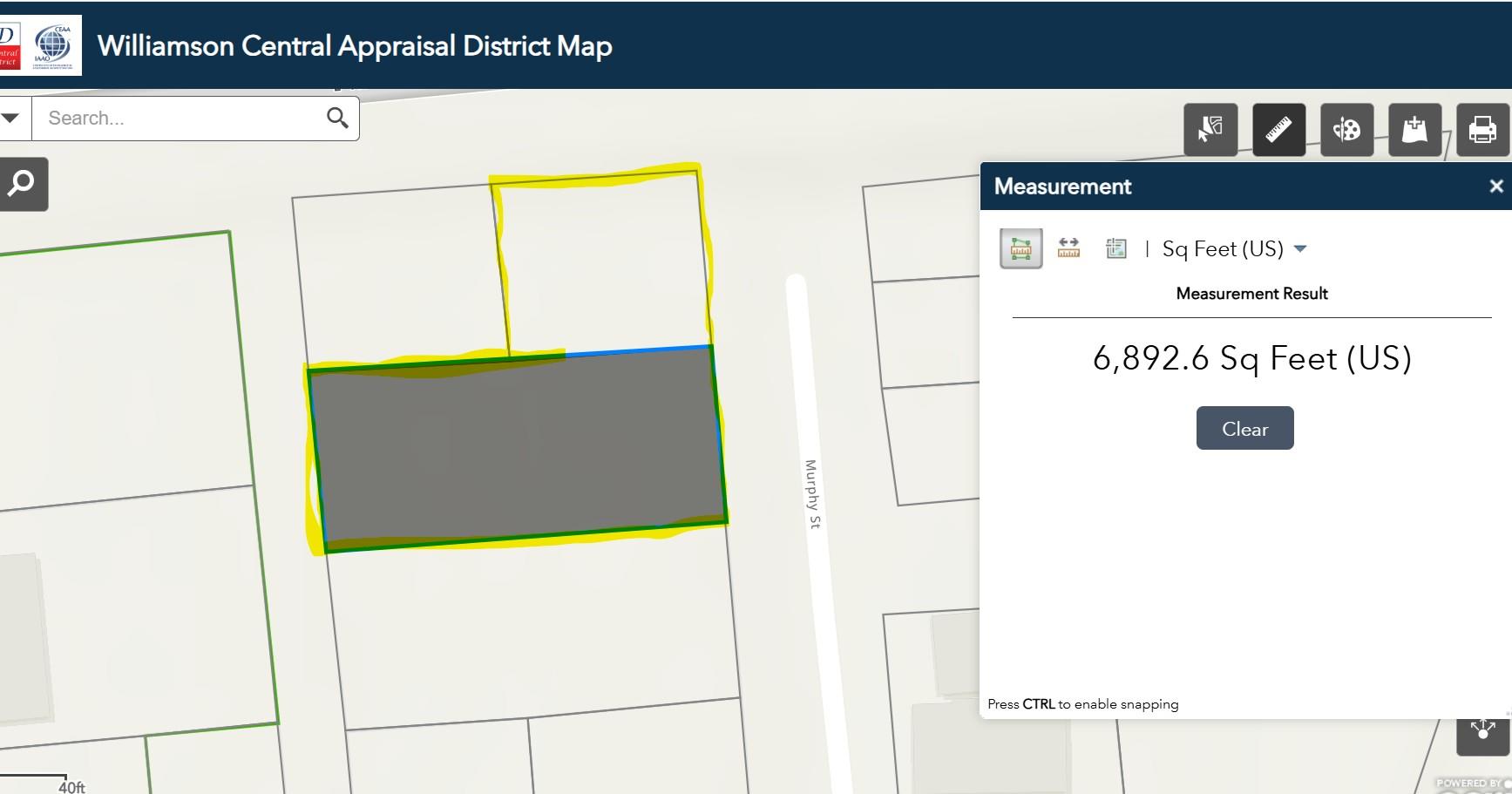Open the Add Data widget
Screen dimensions: 1512x794
point(1414,130)
